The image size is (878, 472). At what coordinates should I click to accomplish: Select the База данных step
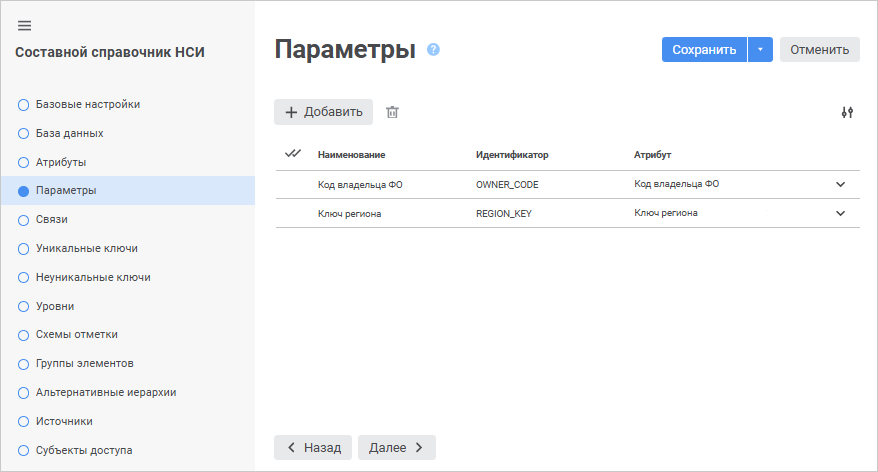pos(69,133)
